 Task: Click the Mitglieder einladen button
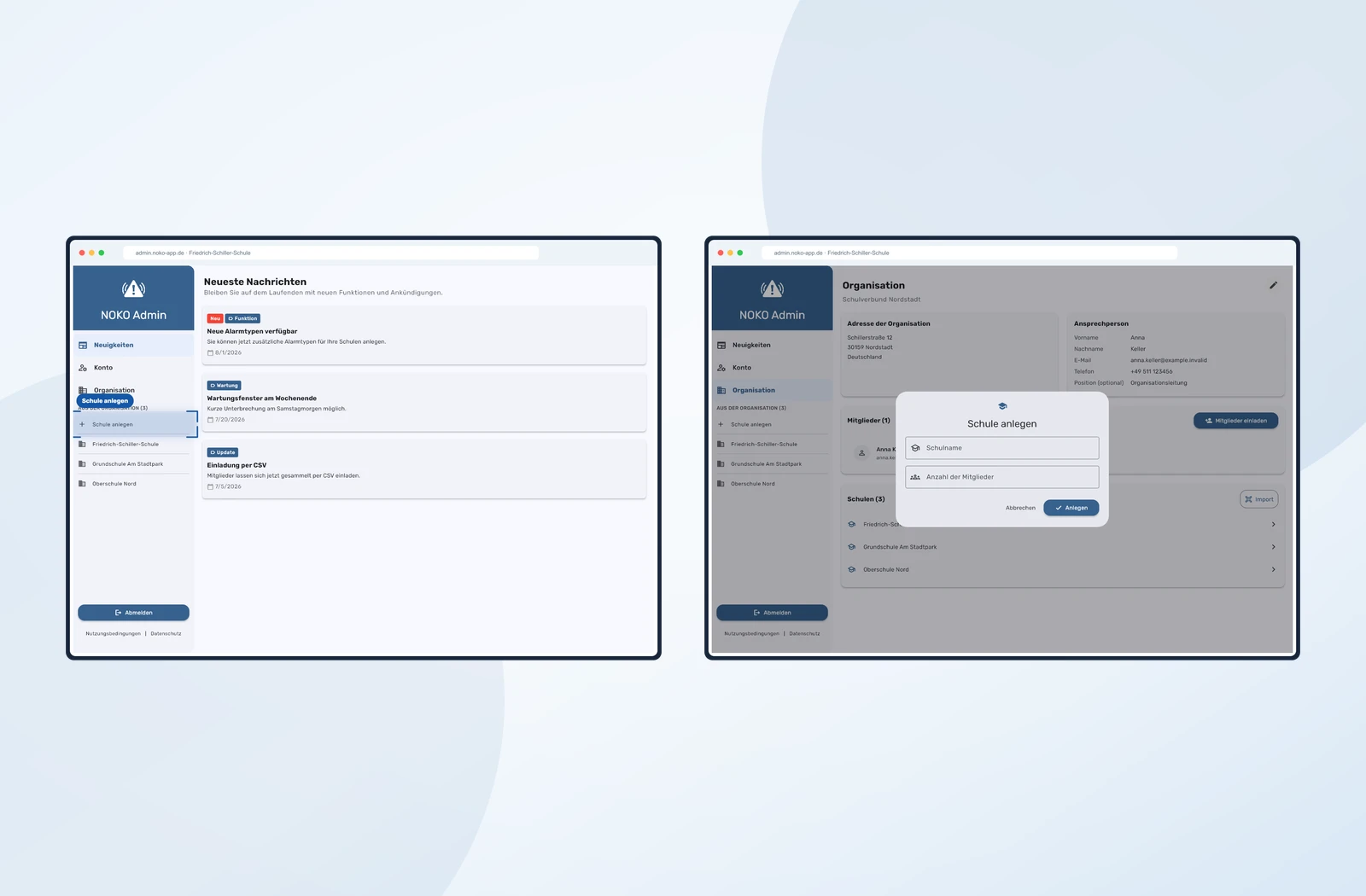coord(1235,421)
